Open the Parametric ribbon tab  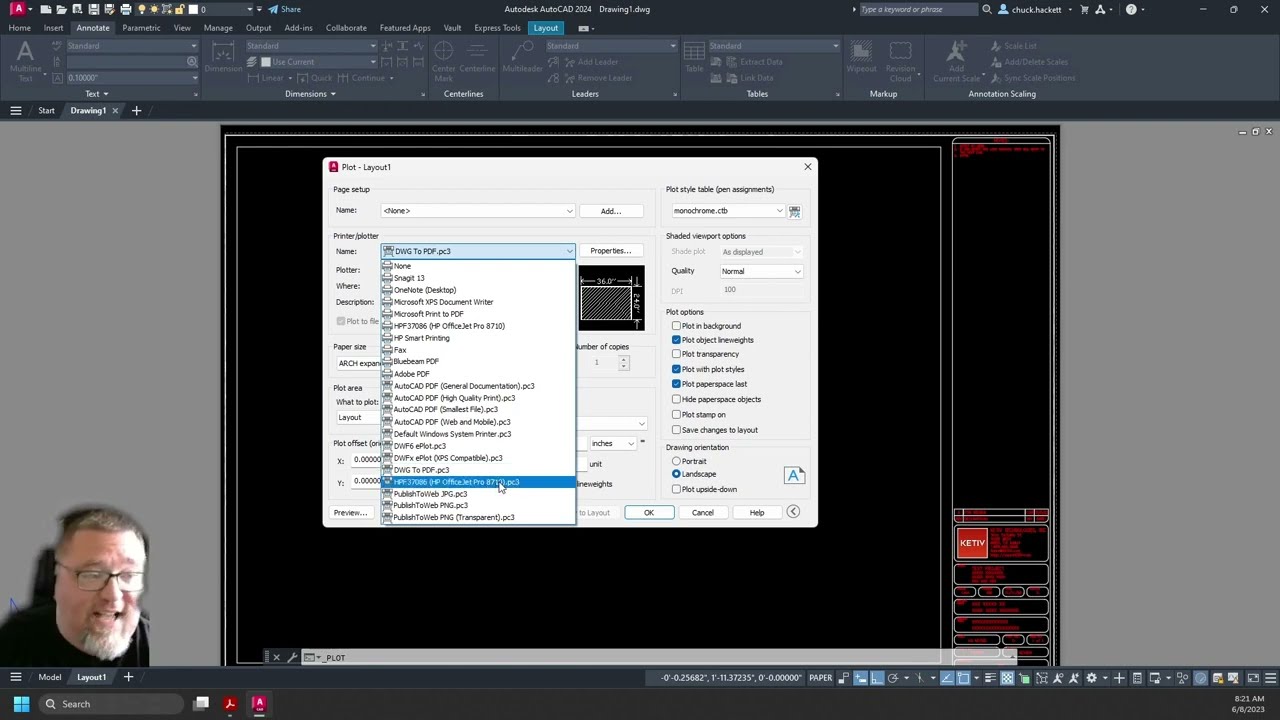tap(141, 28)
